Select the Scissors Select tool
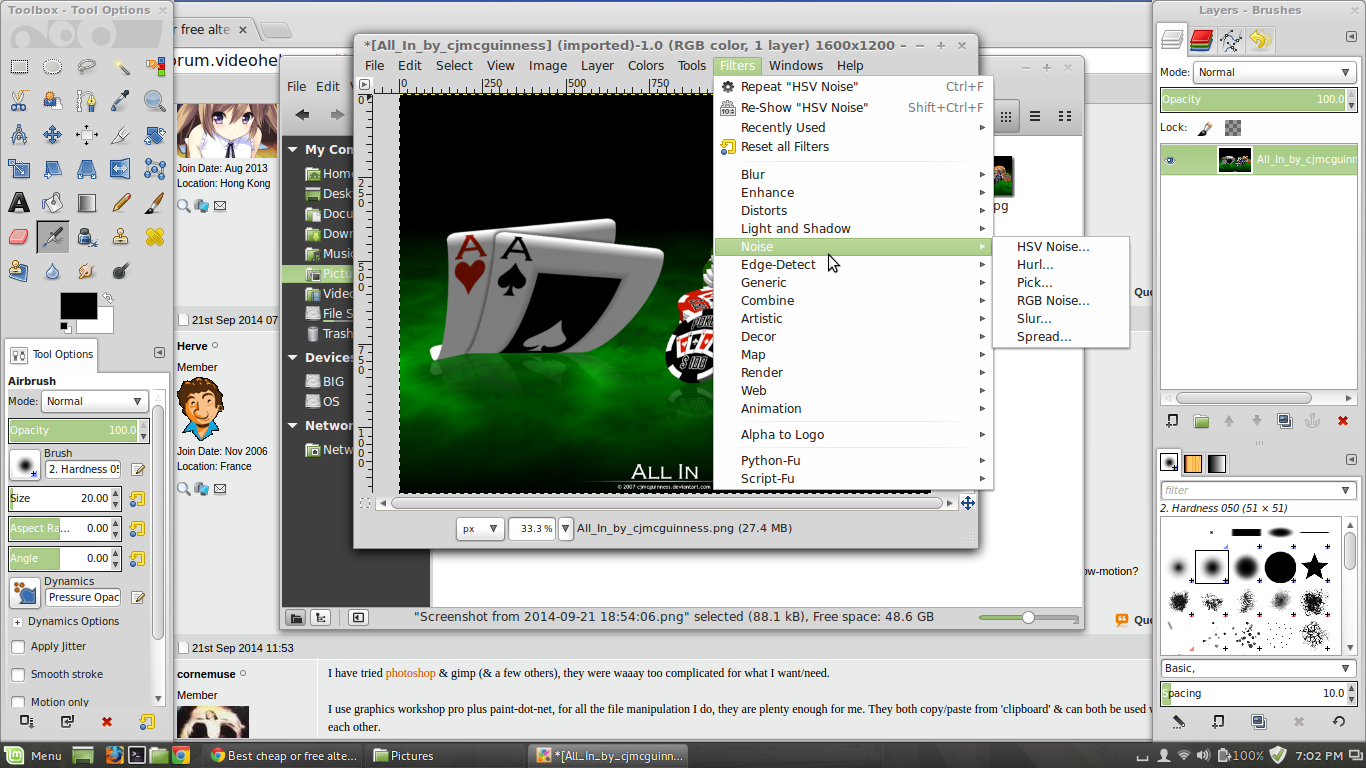Image resolution: width=1366 pixels, height=768 pixels. pyautogui.click(x=19, y=100)
